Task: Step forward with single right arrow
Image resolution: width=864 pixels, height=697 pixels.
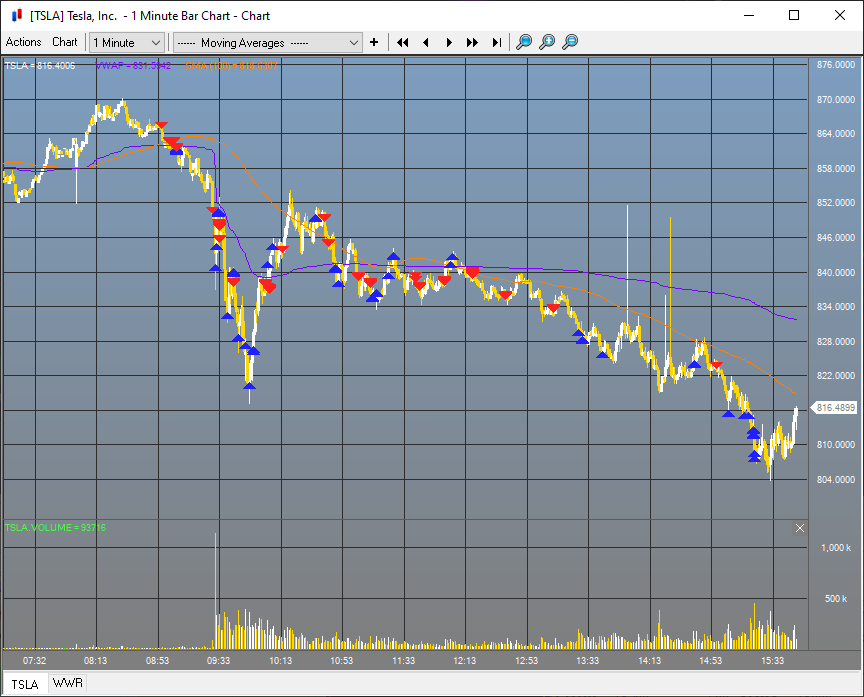Action: [449, 42]
